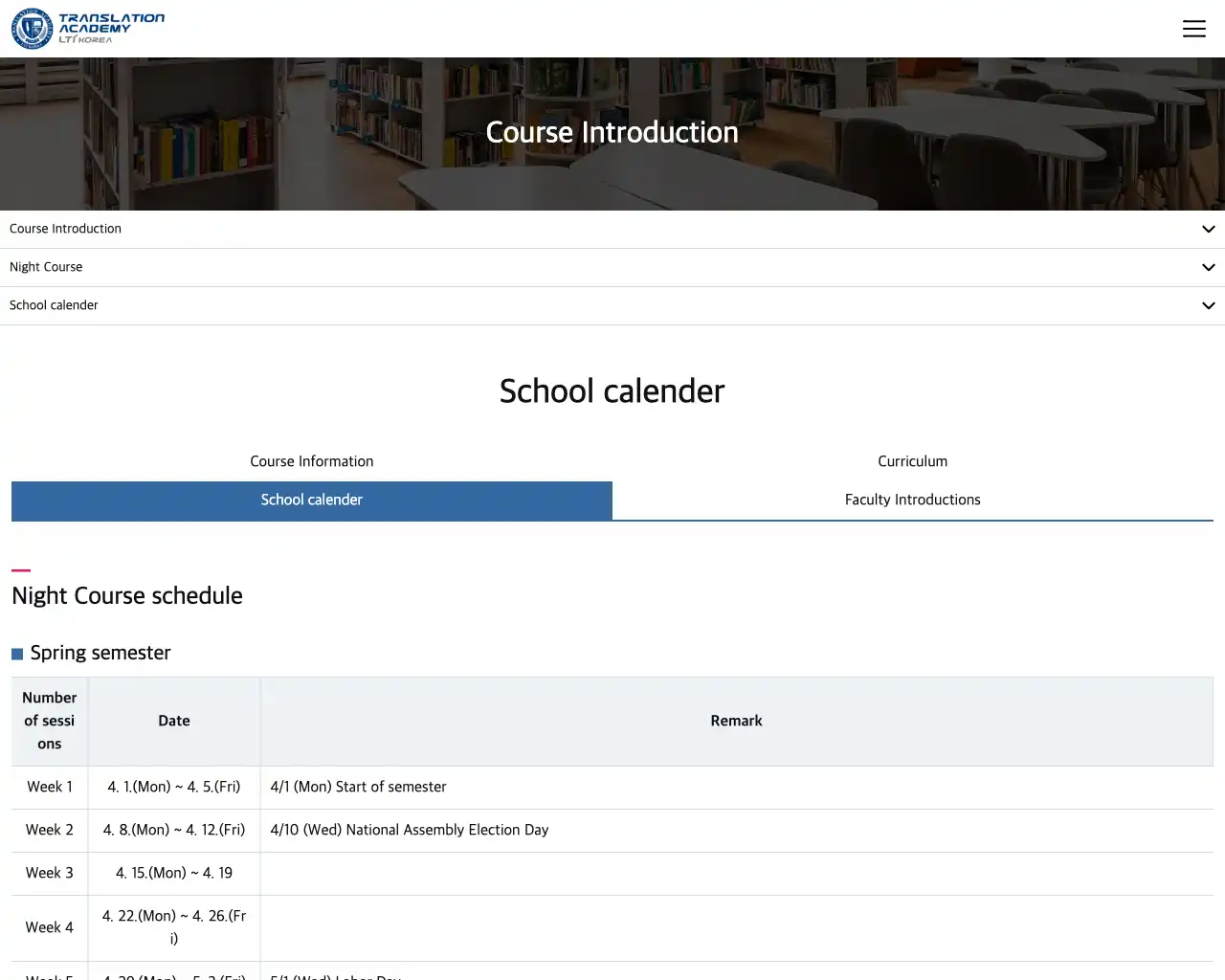Select the National Assembly Election Day remark
The width and height of the screenshot is (1225, 980).
click(409, 830)
